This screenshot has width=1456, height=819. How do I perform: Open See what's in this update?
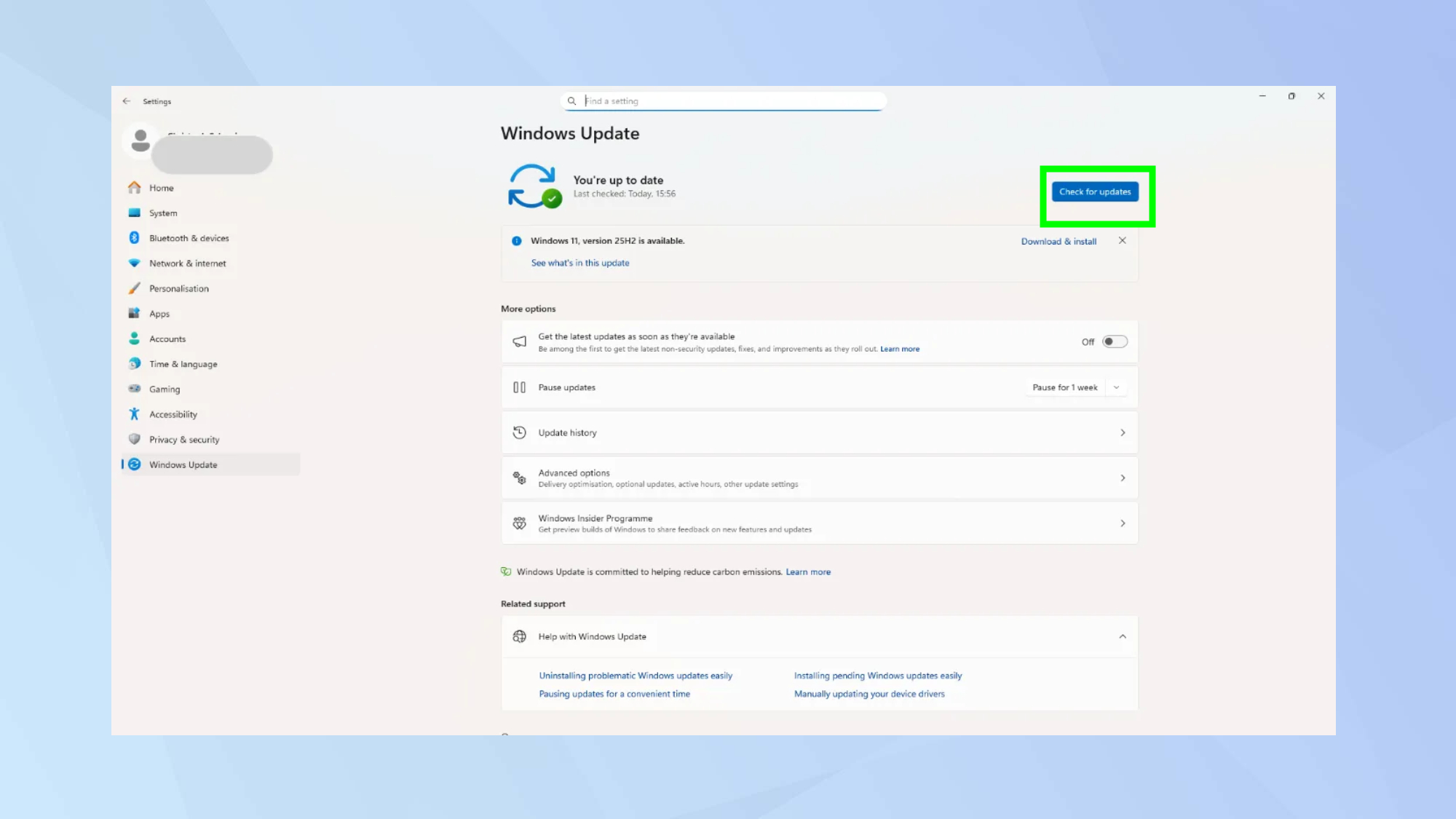(579, 263)
